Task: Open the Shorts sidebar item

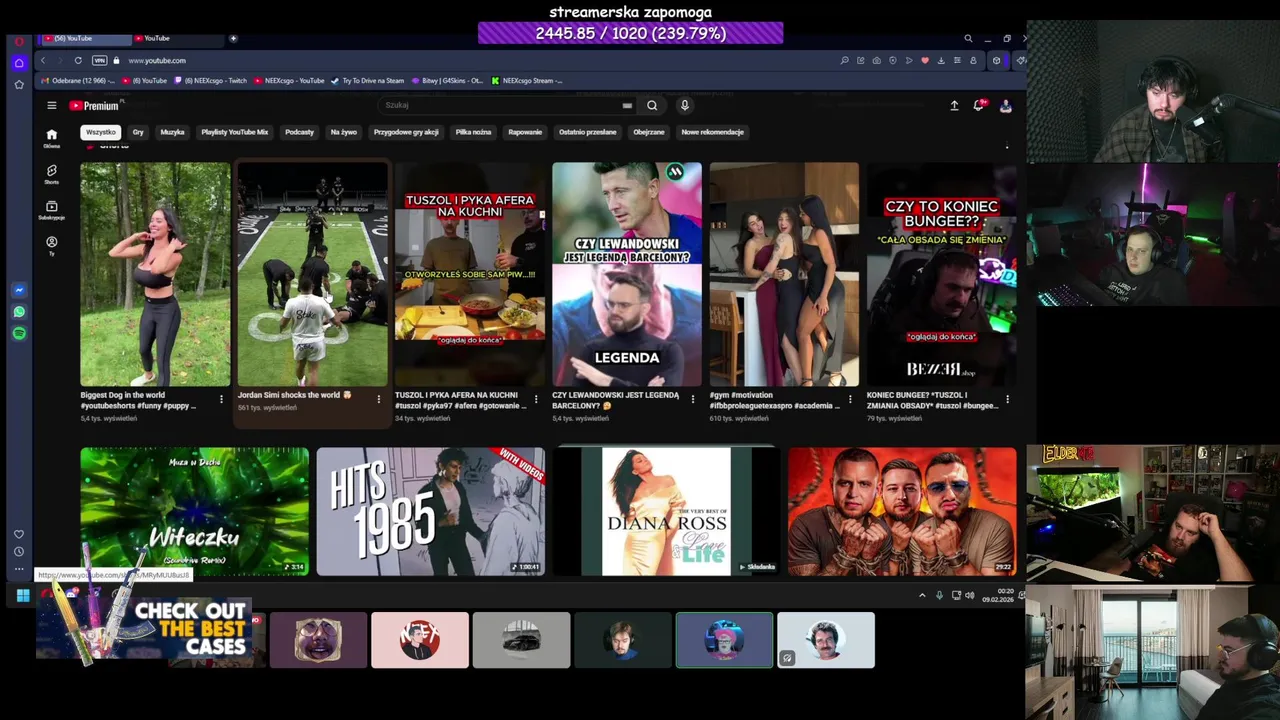Action: 52,174
